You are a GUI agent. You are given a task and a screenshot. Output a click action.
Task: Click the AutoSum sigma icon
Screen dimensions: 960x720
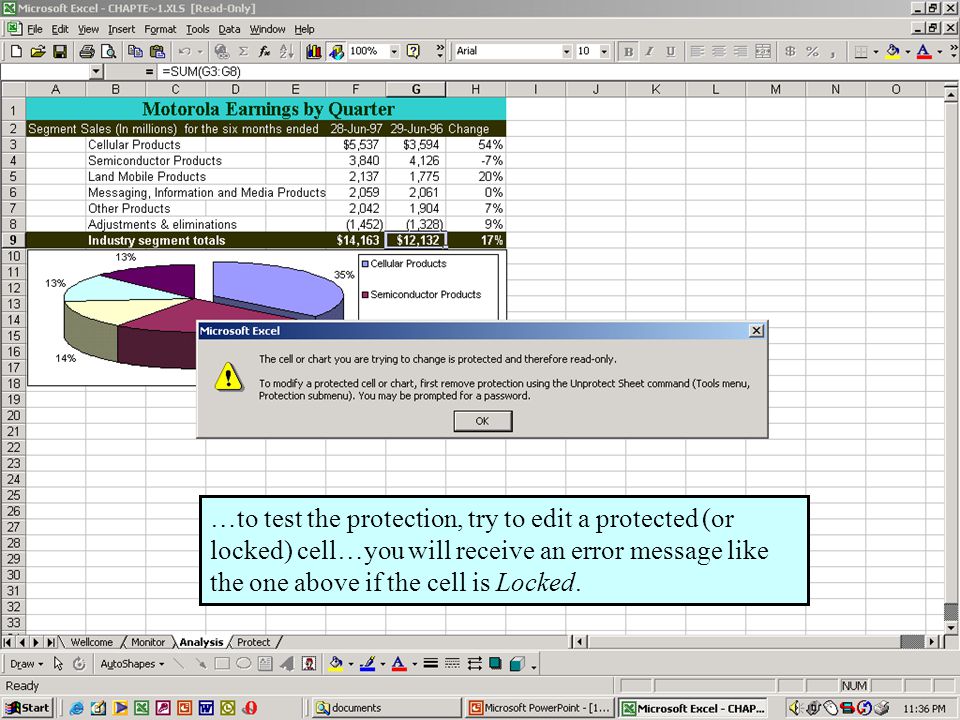[243, 51]
